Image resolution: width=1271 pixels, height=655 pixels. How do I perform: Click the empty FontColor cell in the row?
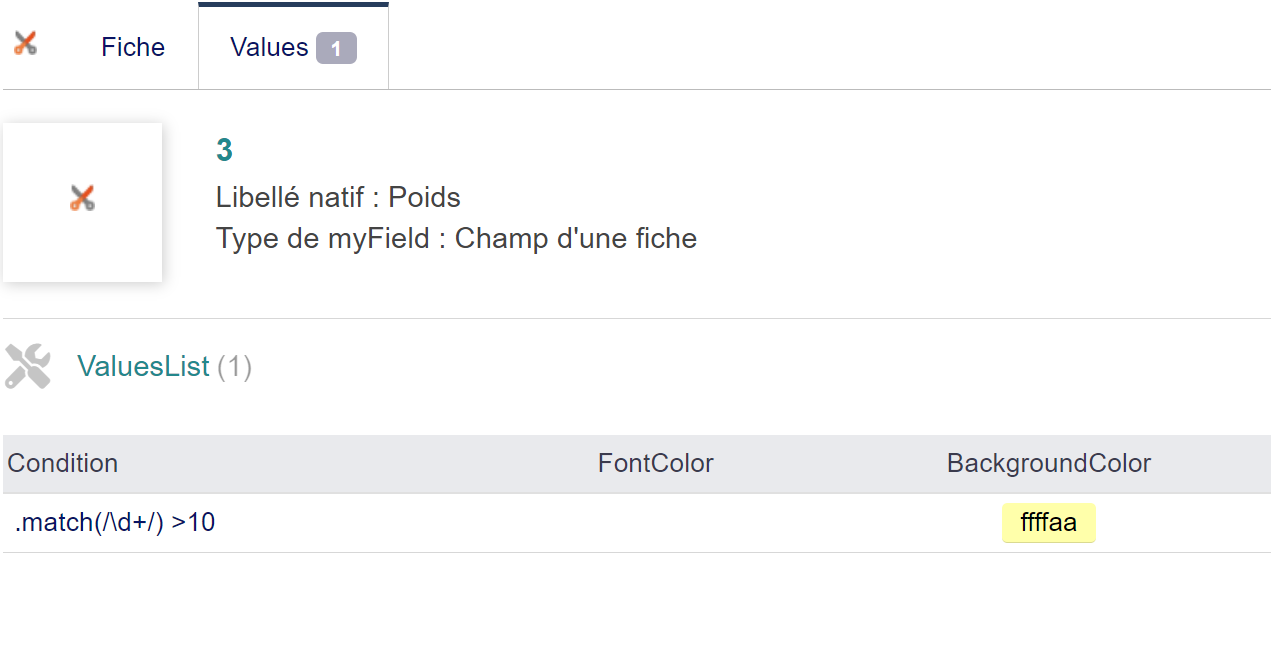pyautogui.click(x=656, y=523)
